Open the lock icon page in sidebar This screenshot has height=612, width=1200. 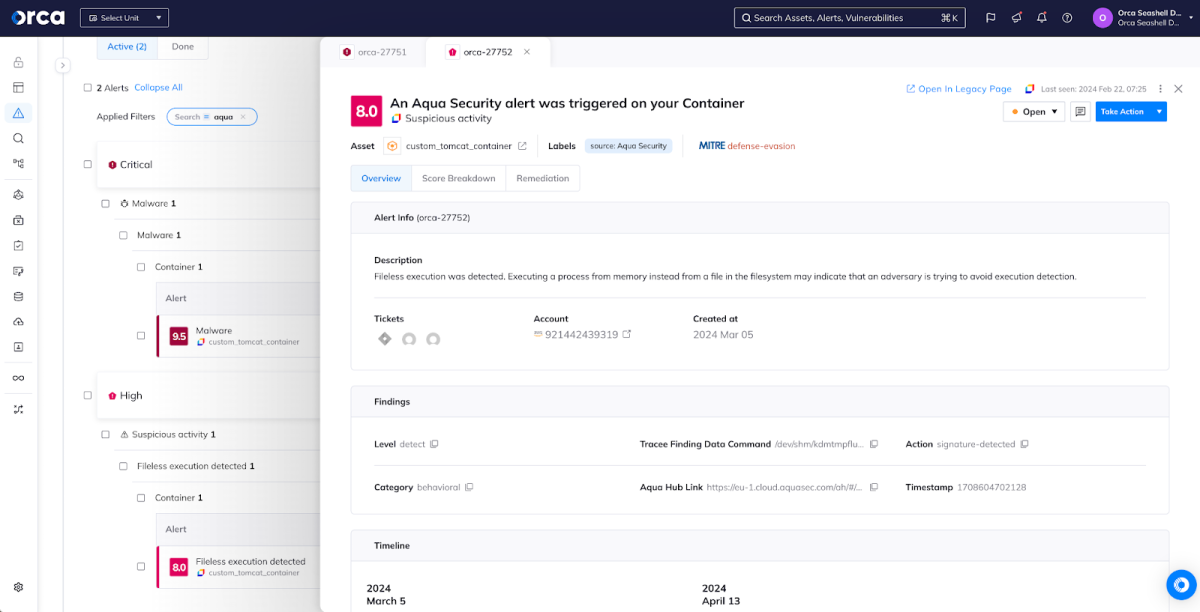tap(18, 62)
